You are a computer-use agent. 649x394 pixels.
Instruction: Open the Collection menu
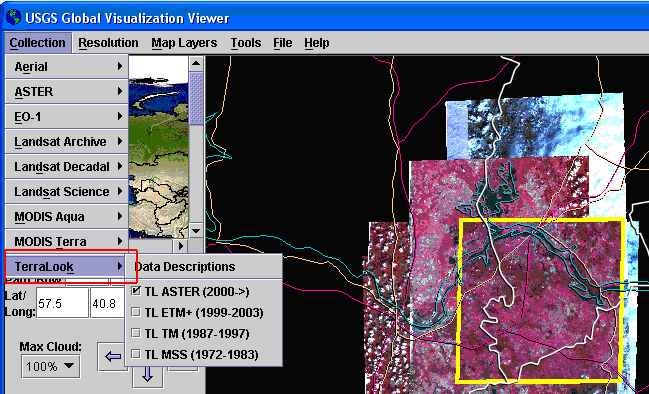38,43
